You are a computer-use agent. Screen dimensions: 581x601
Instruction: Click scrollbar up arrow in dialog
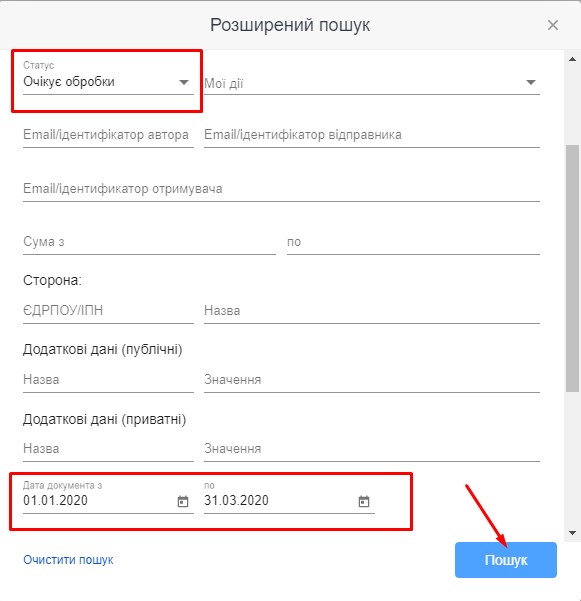(x=573, y=59)
